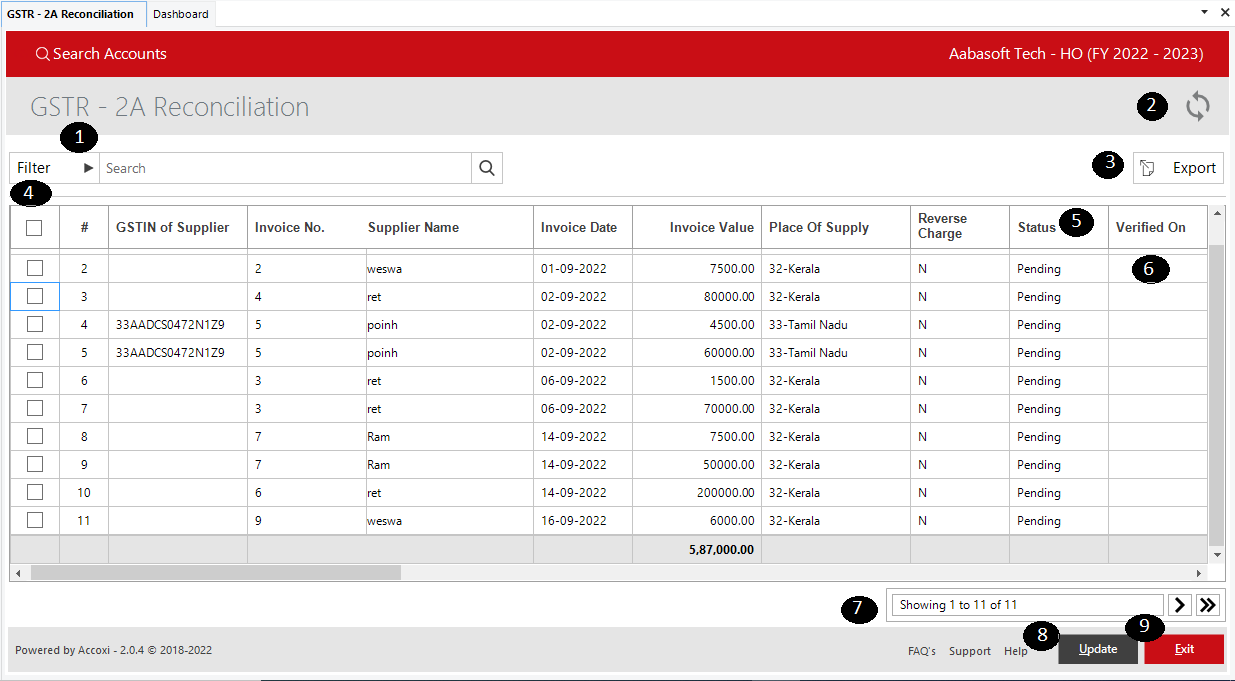Viewport: 1235px width, 681px height.
Task: Open the FAQ's link
Action: coord(922,651)
